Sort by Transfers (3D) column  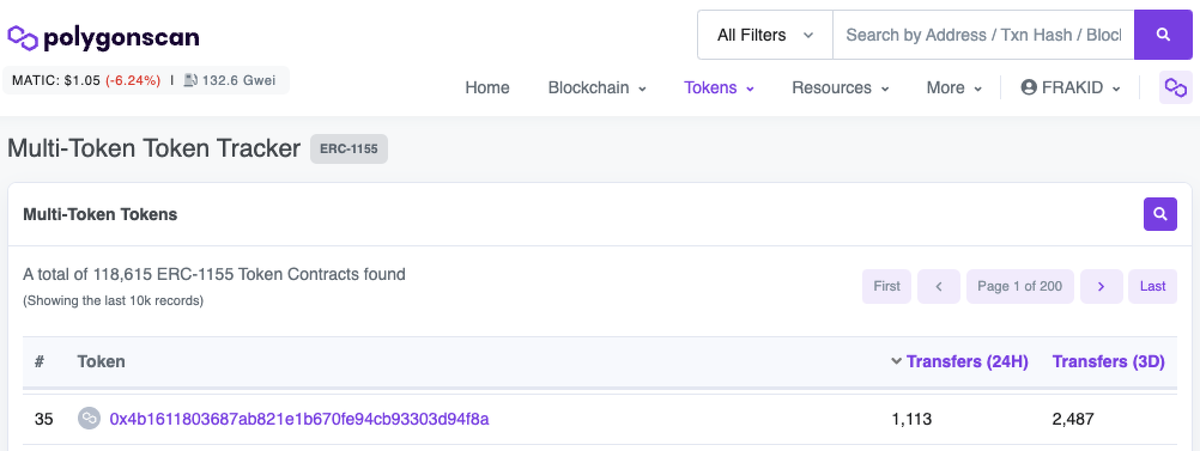(1108, 362)
